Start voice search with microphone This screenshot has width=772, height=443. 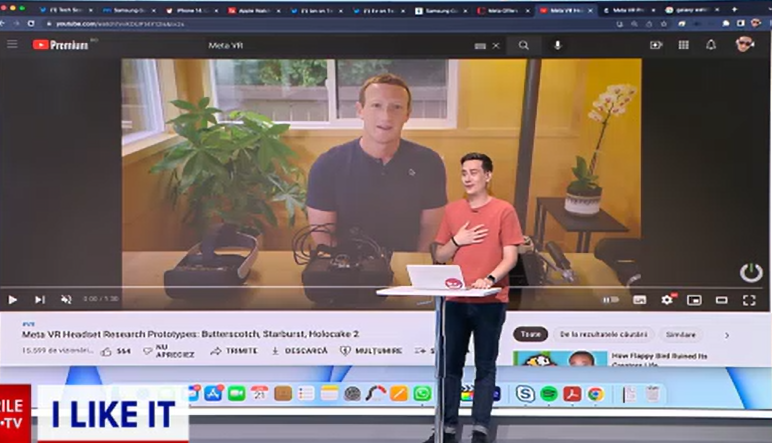tap(557, 45)
